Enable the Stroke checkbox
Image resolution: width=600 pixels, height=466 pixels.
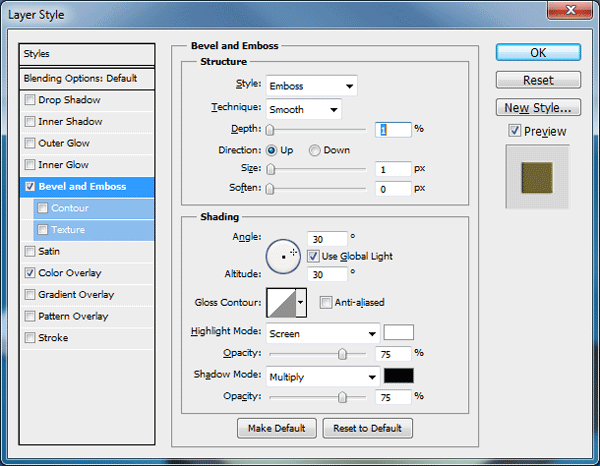tap(29, 338)
